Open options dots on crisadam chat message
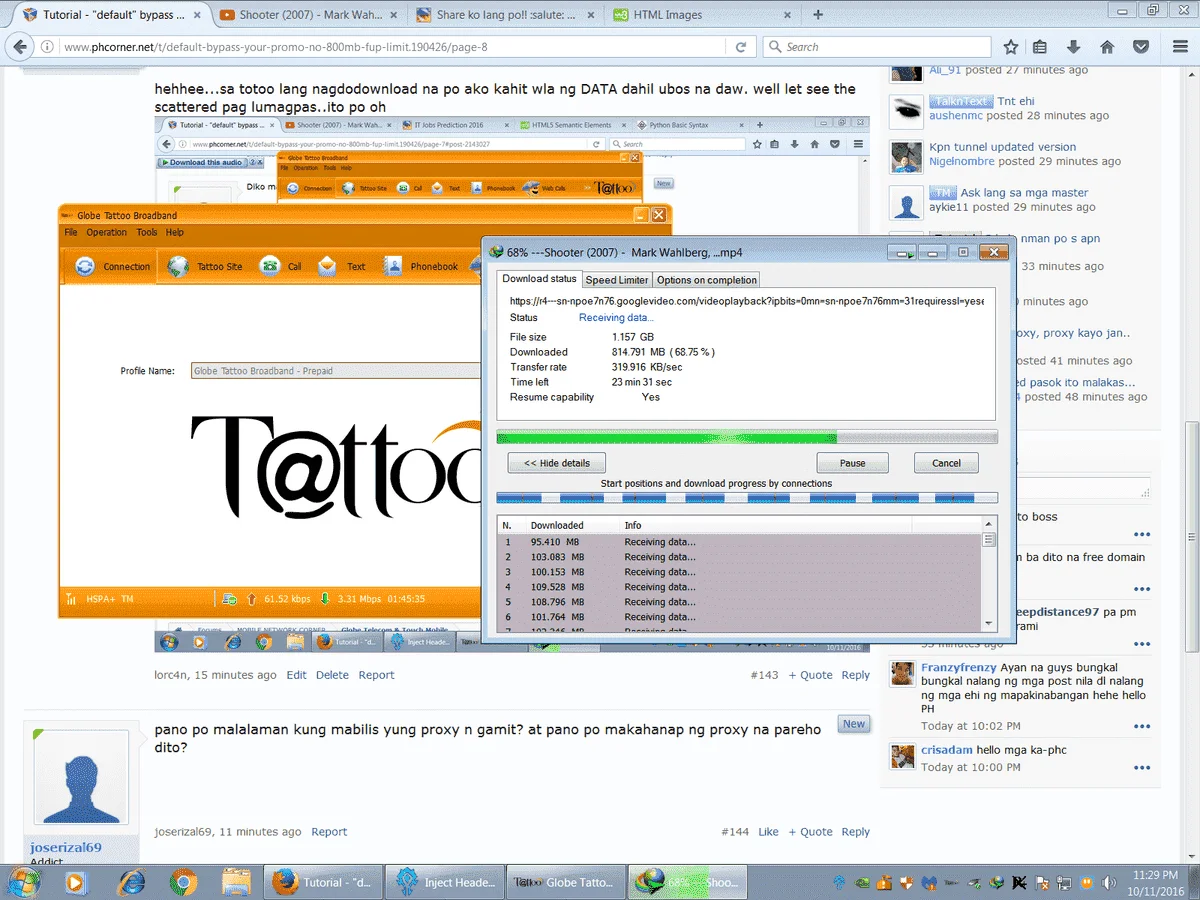The width and height of the screenshot is (1200, 900). pos(1142,768)
